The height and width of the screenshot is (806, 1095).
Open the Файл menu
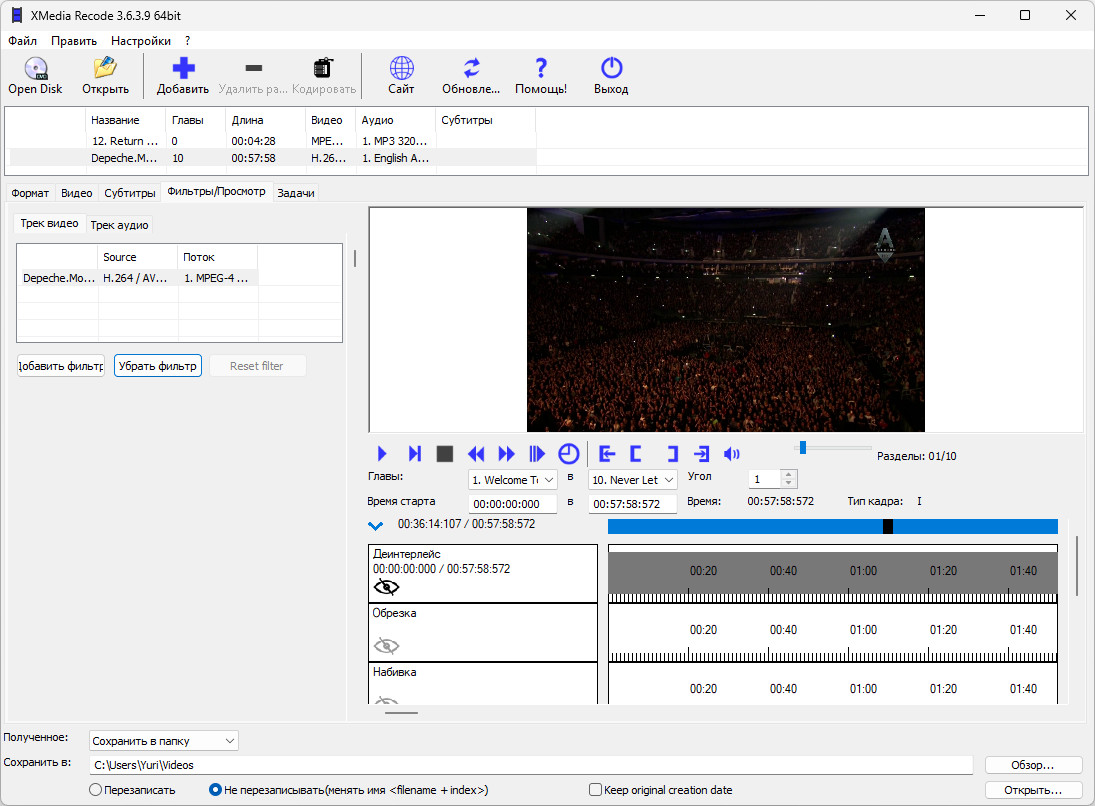point(22,41)
